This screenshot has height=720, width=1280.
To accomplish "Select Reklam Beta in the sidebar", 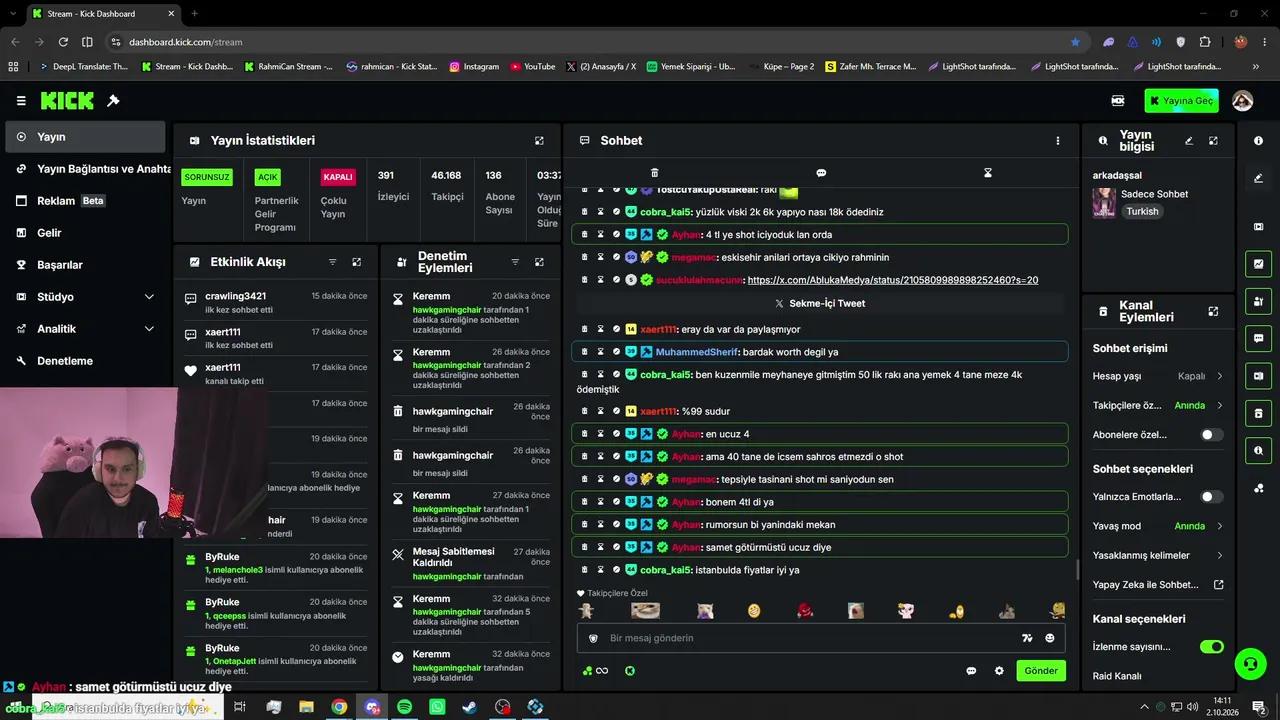I will (x=85, y=201).
